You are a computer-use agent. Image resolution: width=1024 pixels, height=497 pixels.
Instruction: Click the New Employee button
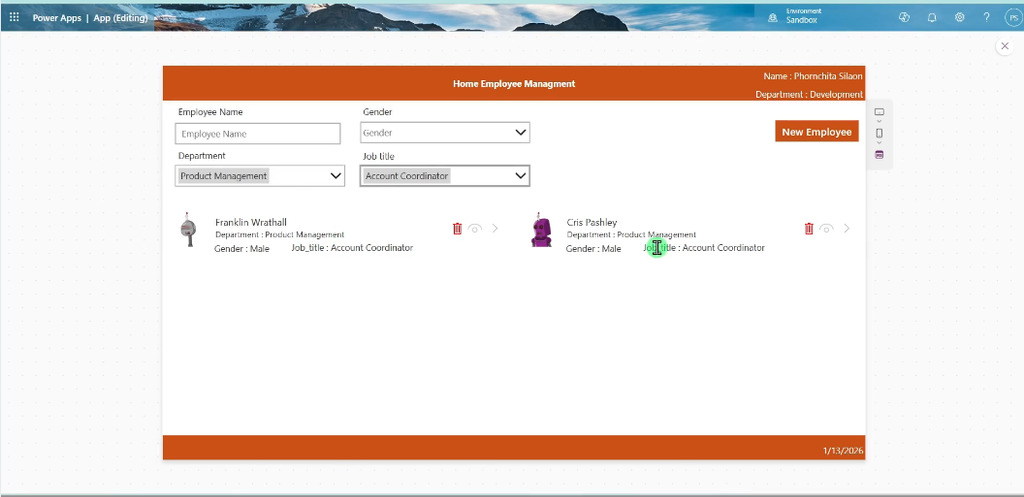816,131
